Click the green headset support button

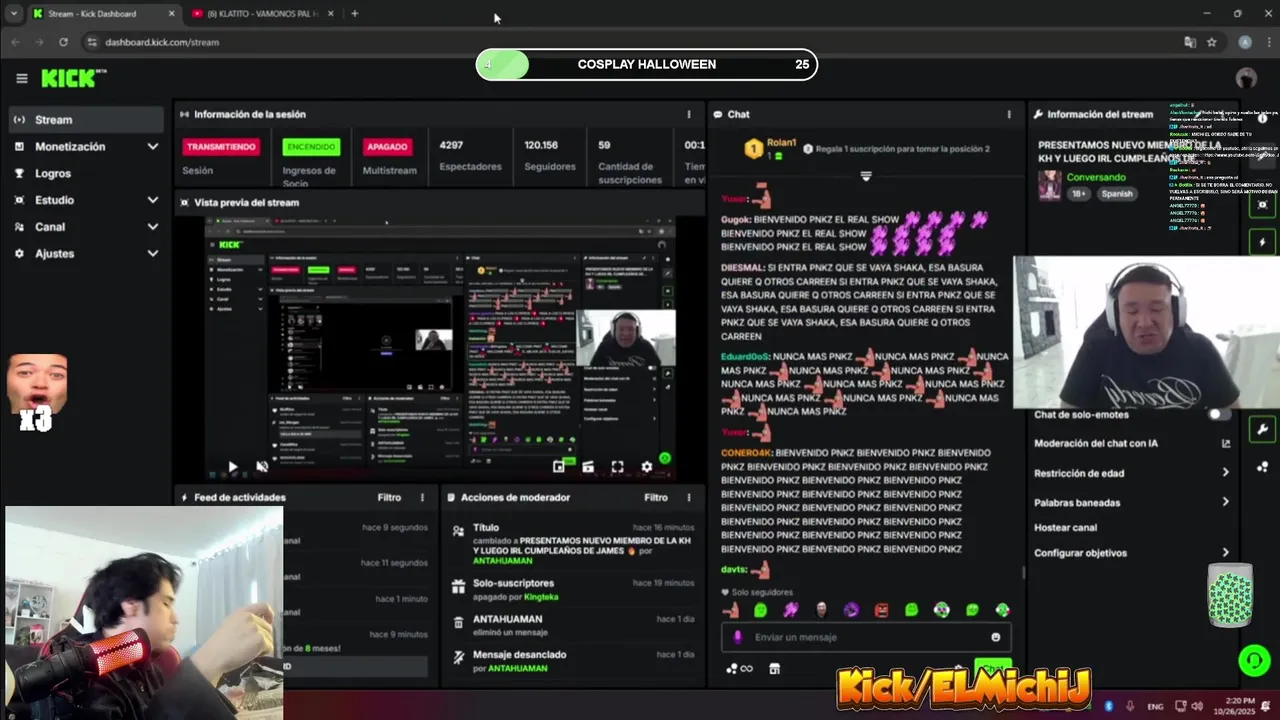(x=1254, y=660)
